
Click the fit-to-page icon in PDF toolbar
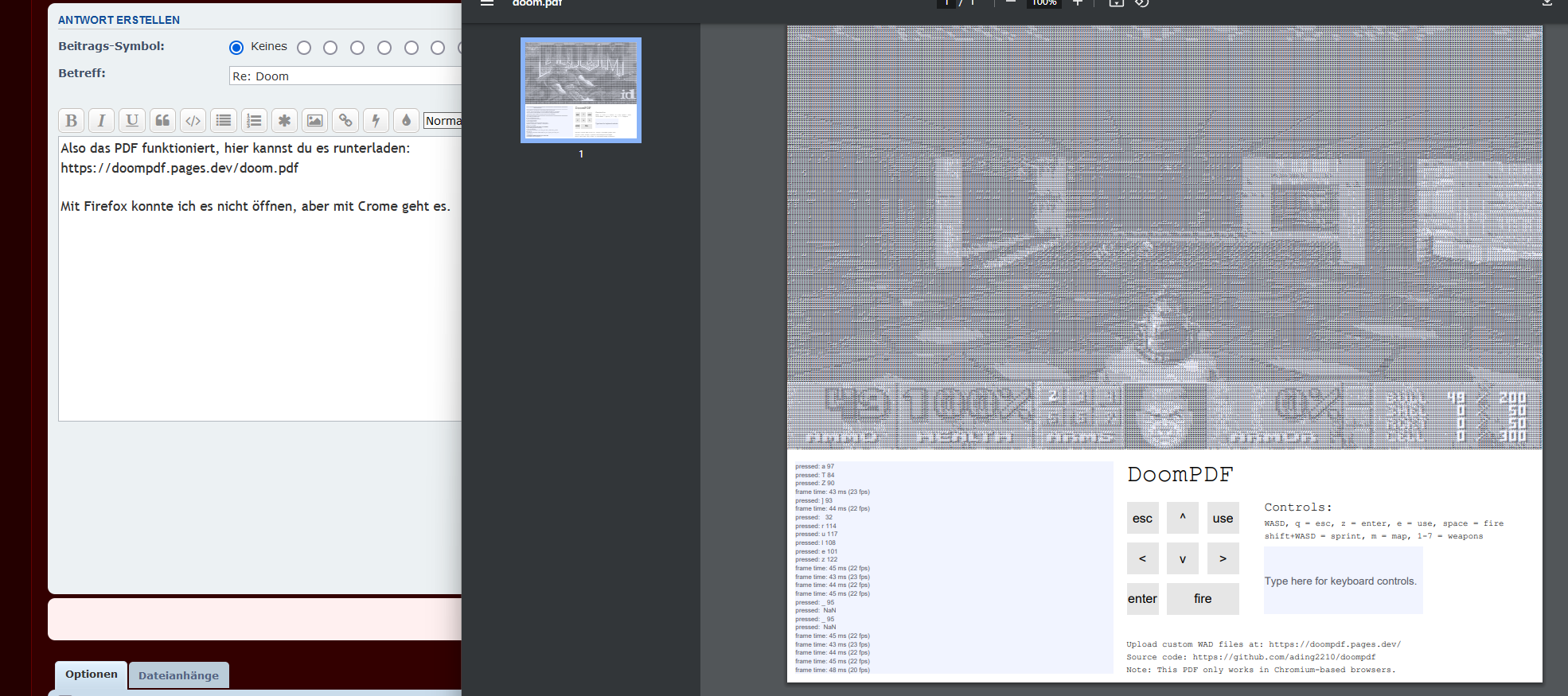[1117, 3]
